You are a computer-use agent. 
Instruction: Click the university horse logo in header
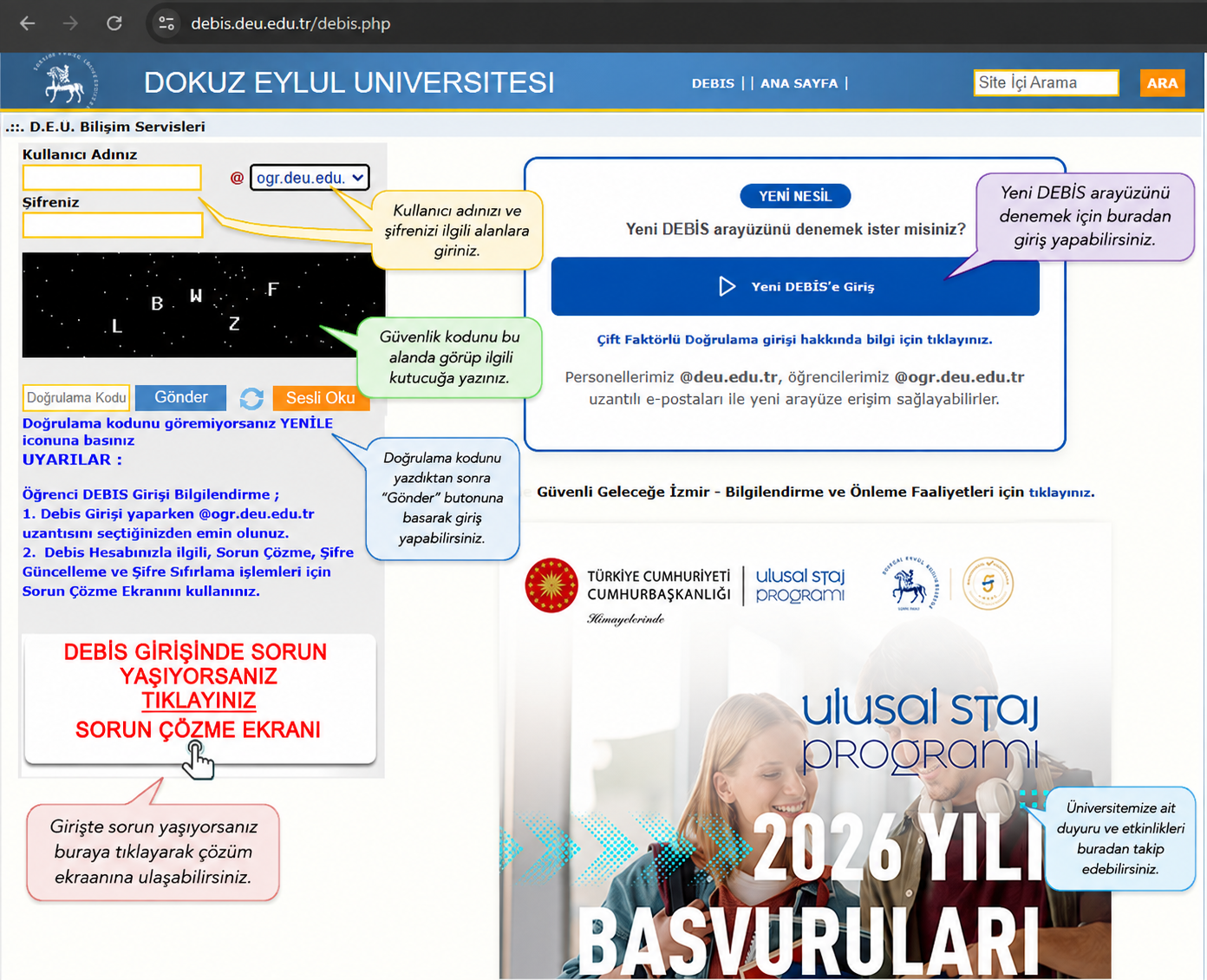coord(65,81)
